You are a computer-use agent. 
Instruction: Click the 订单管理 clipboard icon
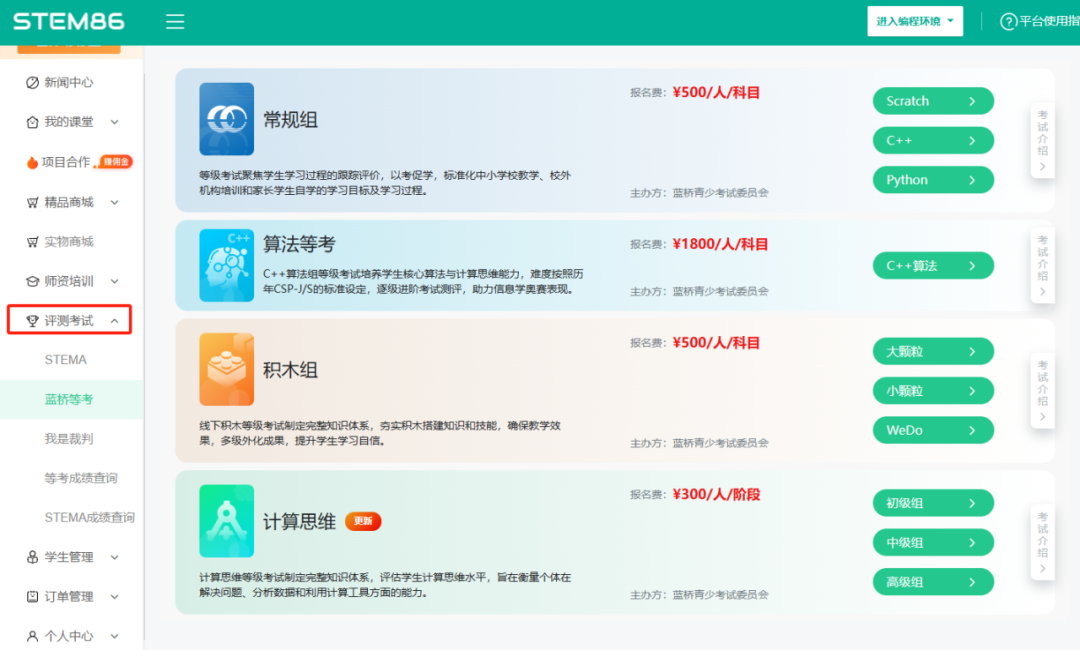[32, 596]
